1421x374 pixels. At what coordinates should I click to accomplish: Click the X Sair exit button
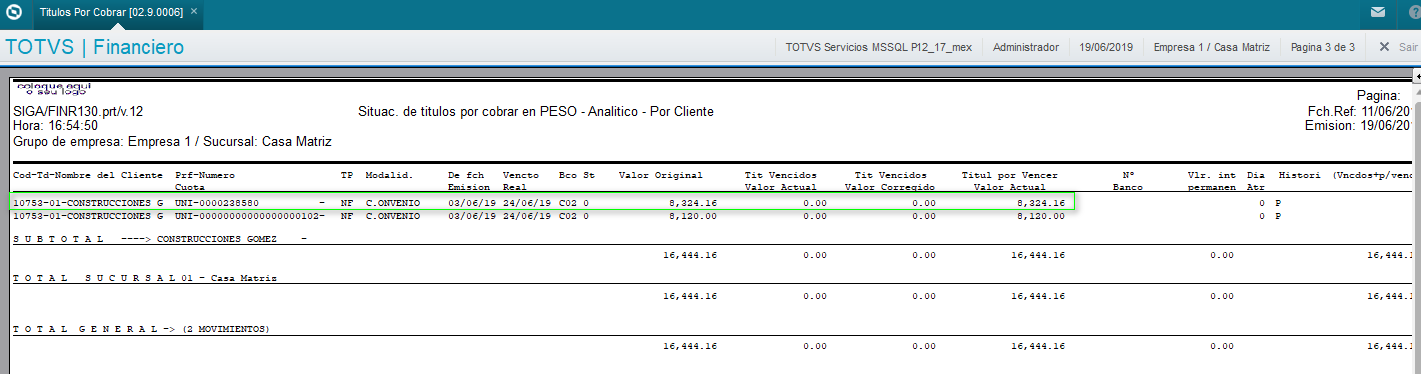click(x=1398, y=47)
